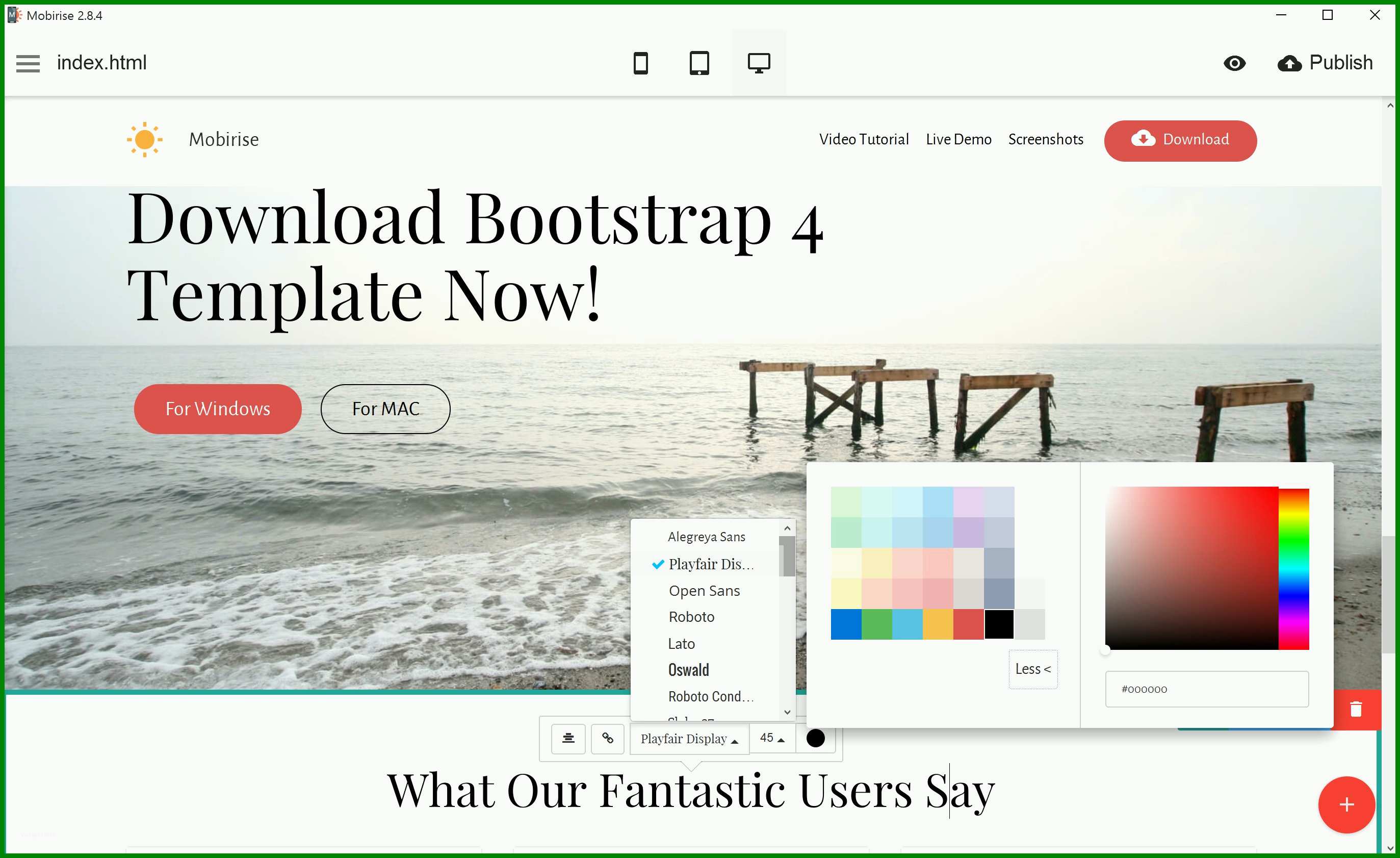This screenshot has height=858, width=1400.
Task: Minimize the Mobirise window
Action: 1281,15
